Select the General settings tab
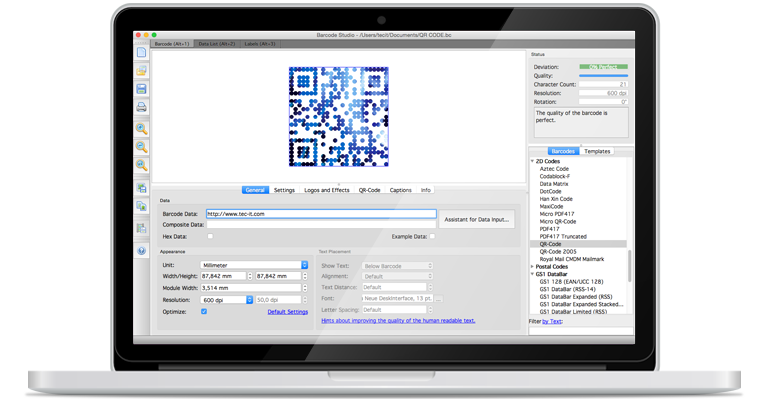This screenshot has width=764, height=401. (x=255, y=190)
